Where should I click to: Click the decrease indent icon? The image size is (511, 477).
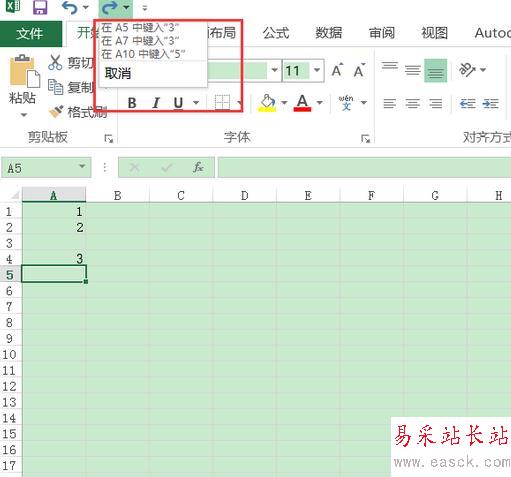coord(468,104)
